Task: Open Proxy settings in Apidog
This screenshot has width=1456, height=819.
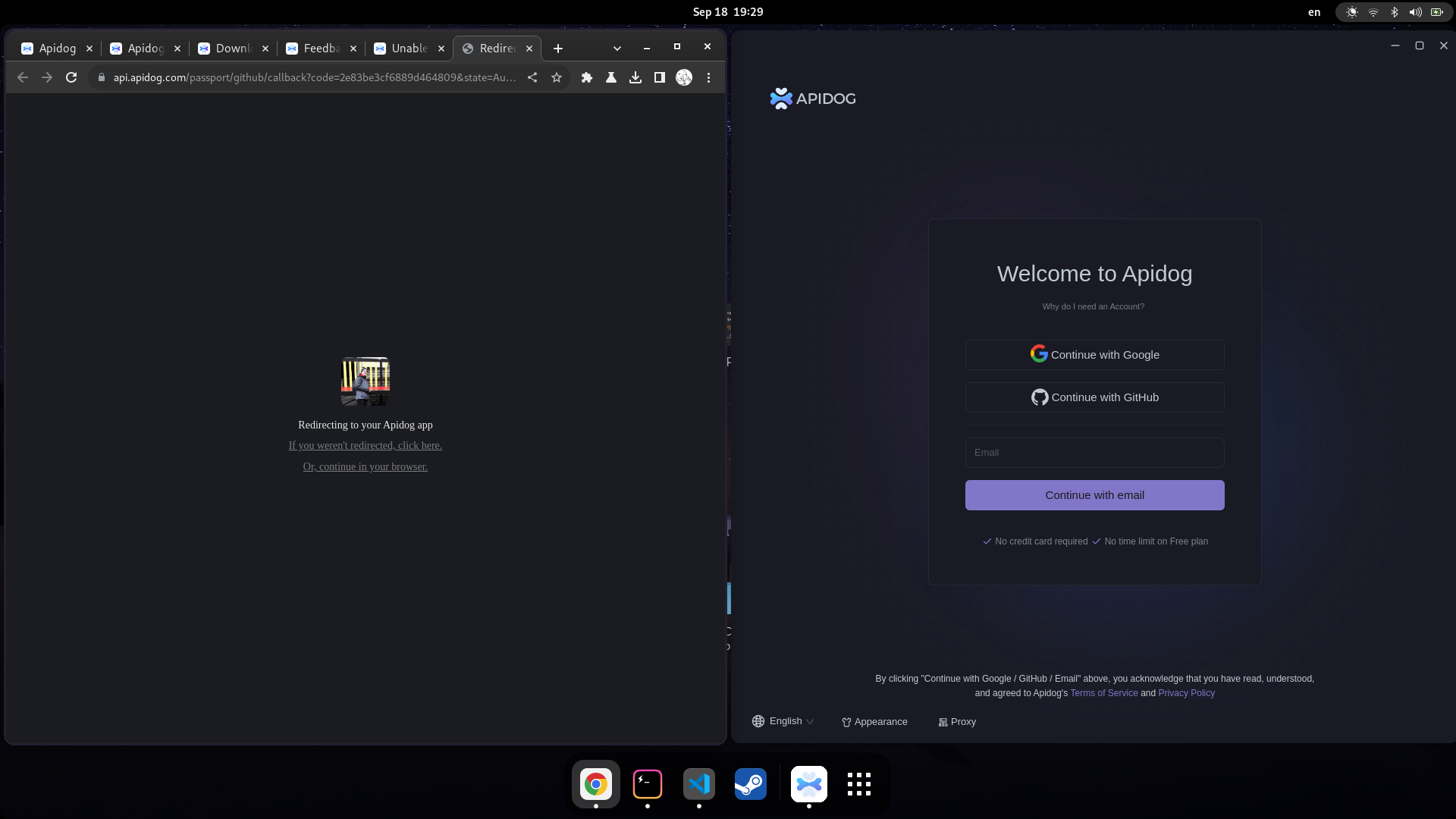Action: (x=957, y=722)
